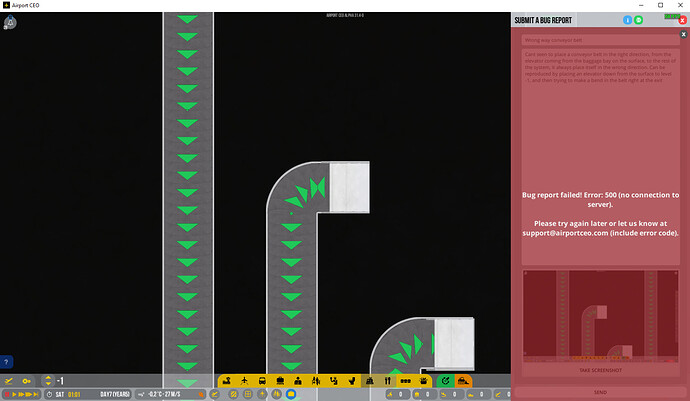Select the orange bulldozer demolish tool
The height and width of the screenshot is (401, 690).
(x=463, y=381)
